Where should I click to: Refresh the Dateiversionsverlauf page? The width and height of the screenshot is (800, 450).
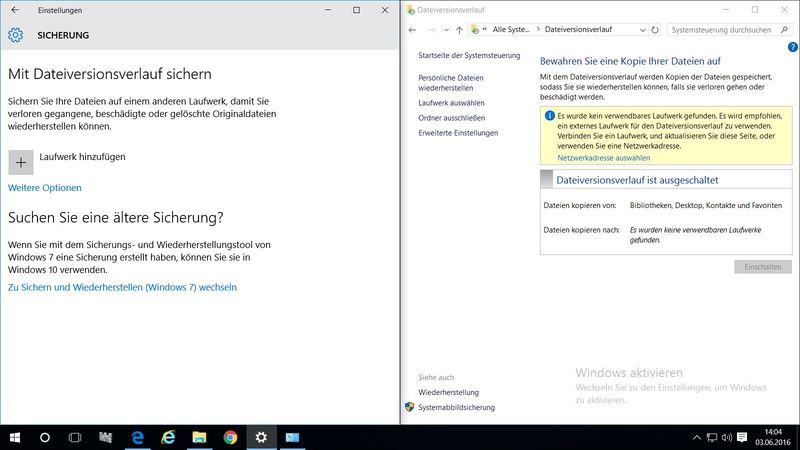(x=655, y=30)
